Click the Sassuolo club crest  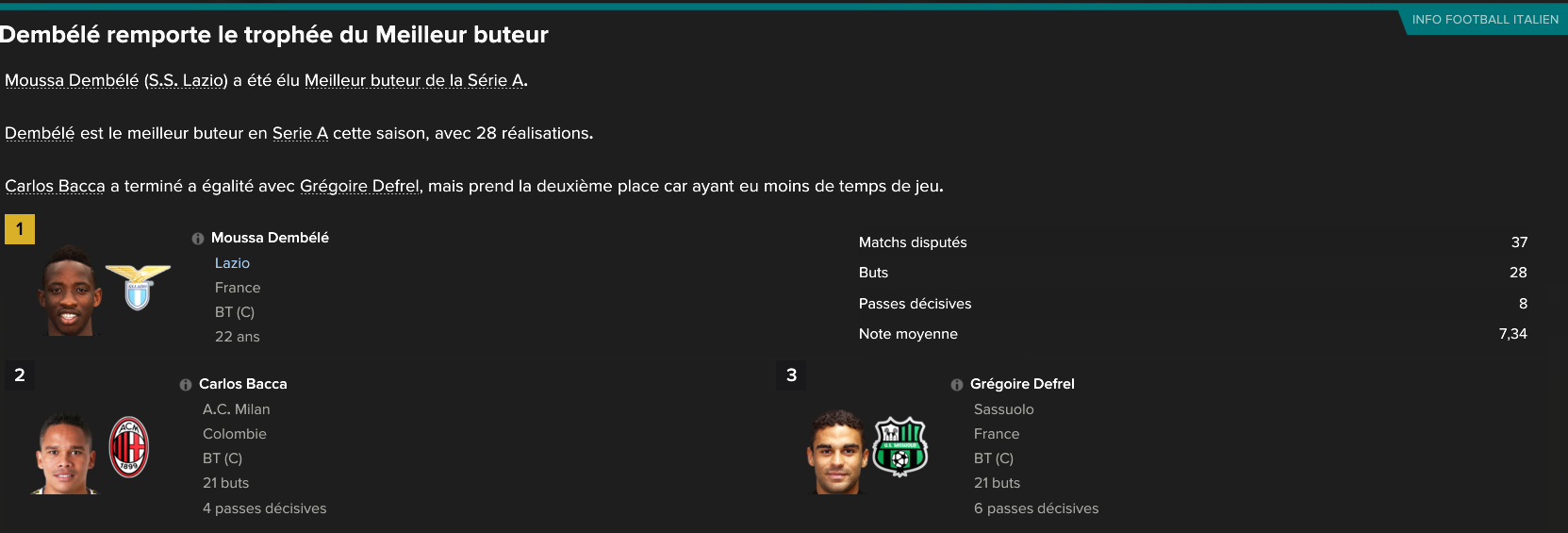coord(900,446)
